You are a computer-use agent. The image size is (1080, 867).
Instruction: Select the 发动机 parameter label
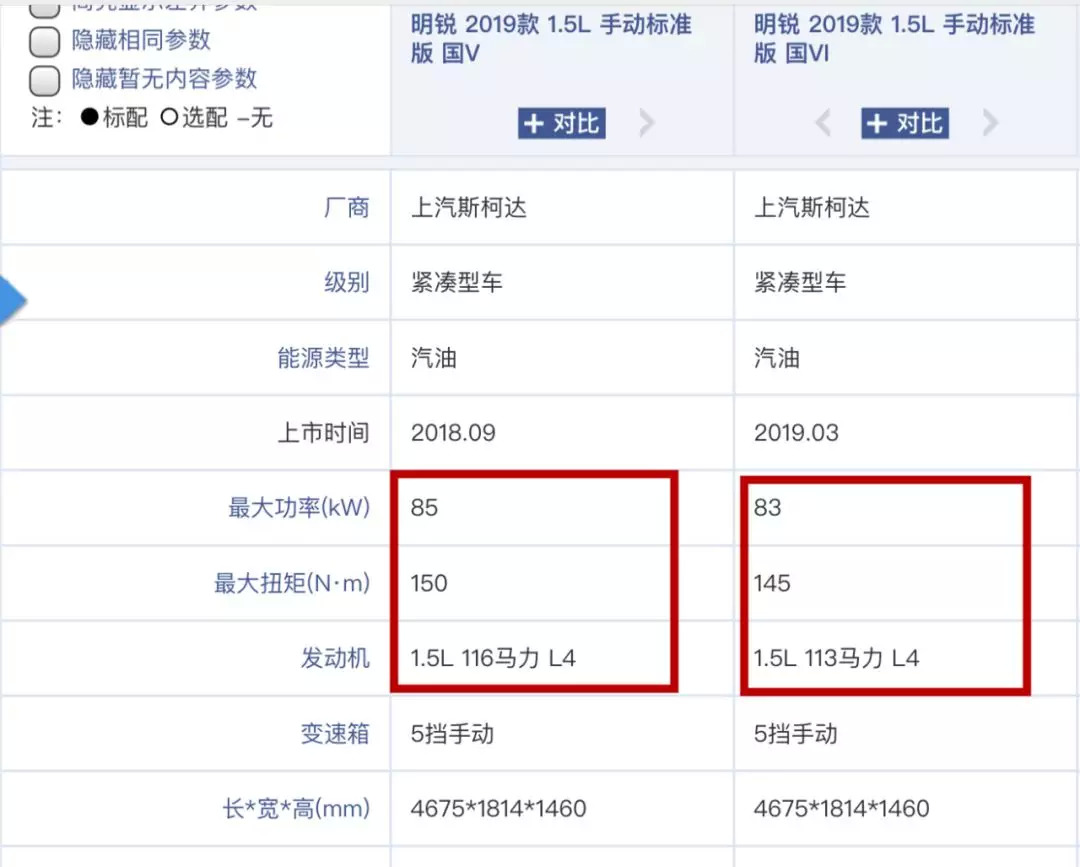coord(335,658)
